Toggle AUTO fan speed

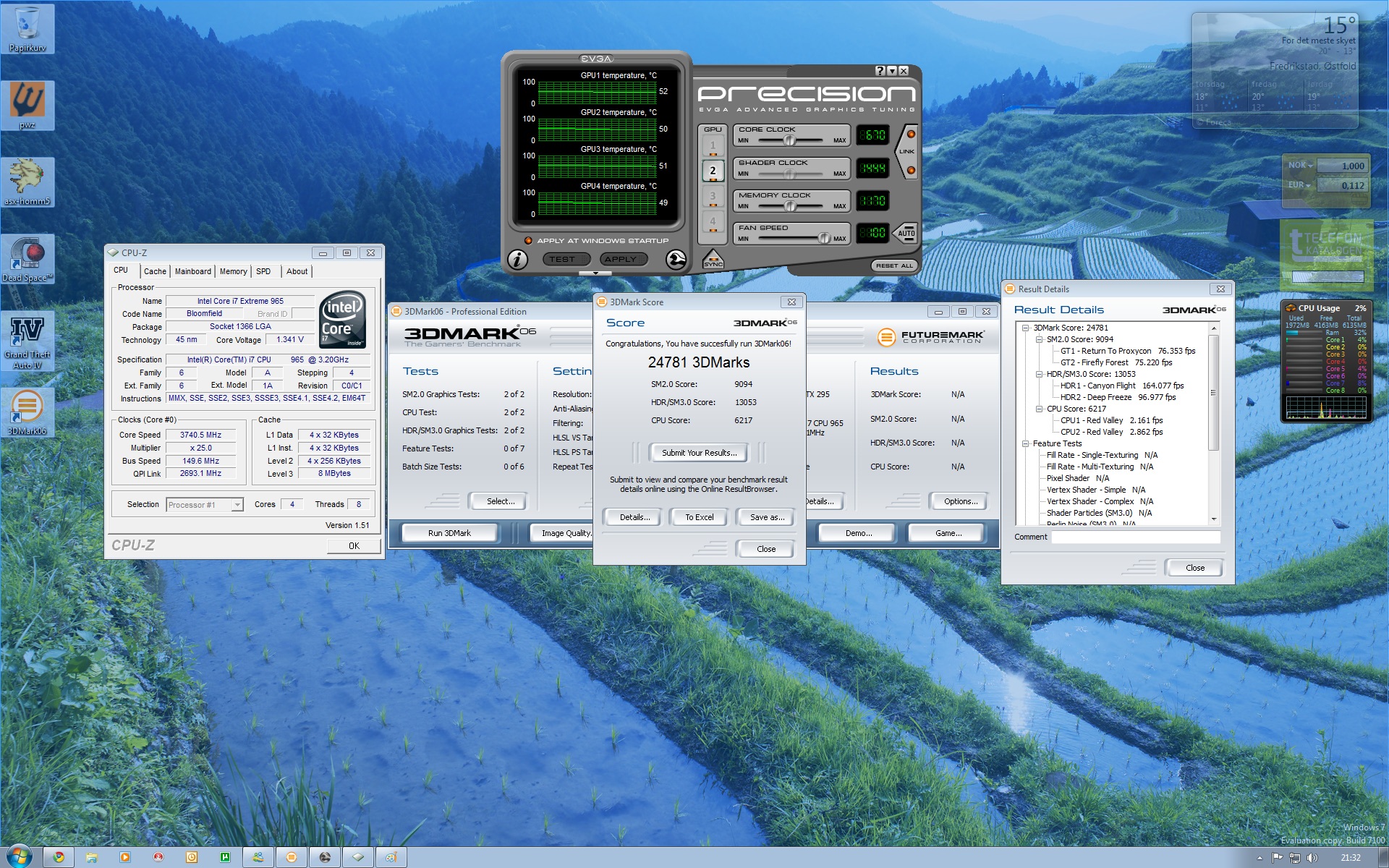[906, 233]
